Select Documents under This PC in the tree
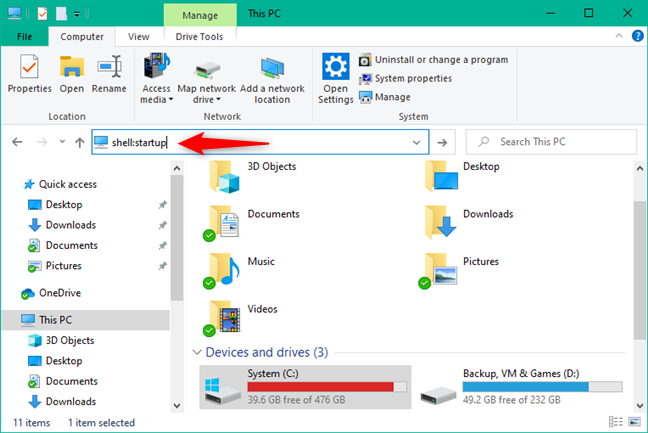The height and width of the screenshot is (433, 648). pyautogui.click(x=63, y=381)
